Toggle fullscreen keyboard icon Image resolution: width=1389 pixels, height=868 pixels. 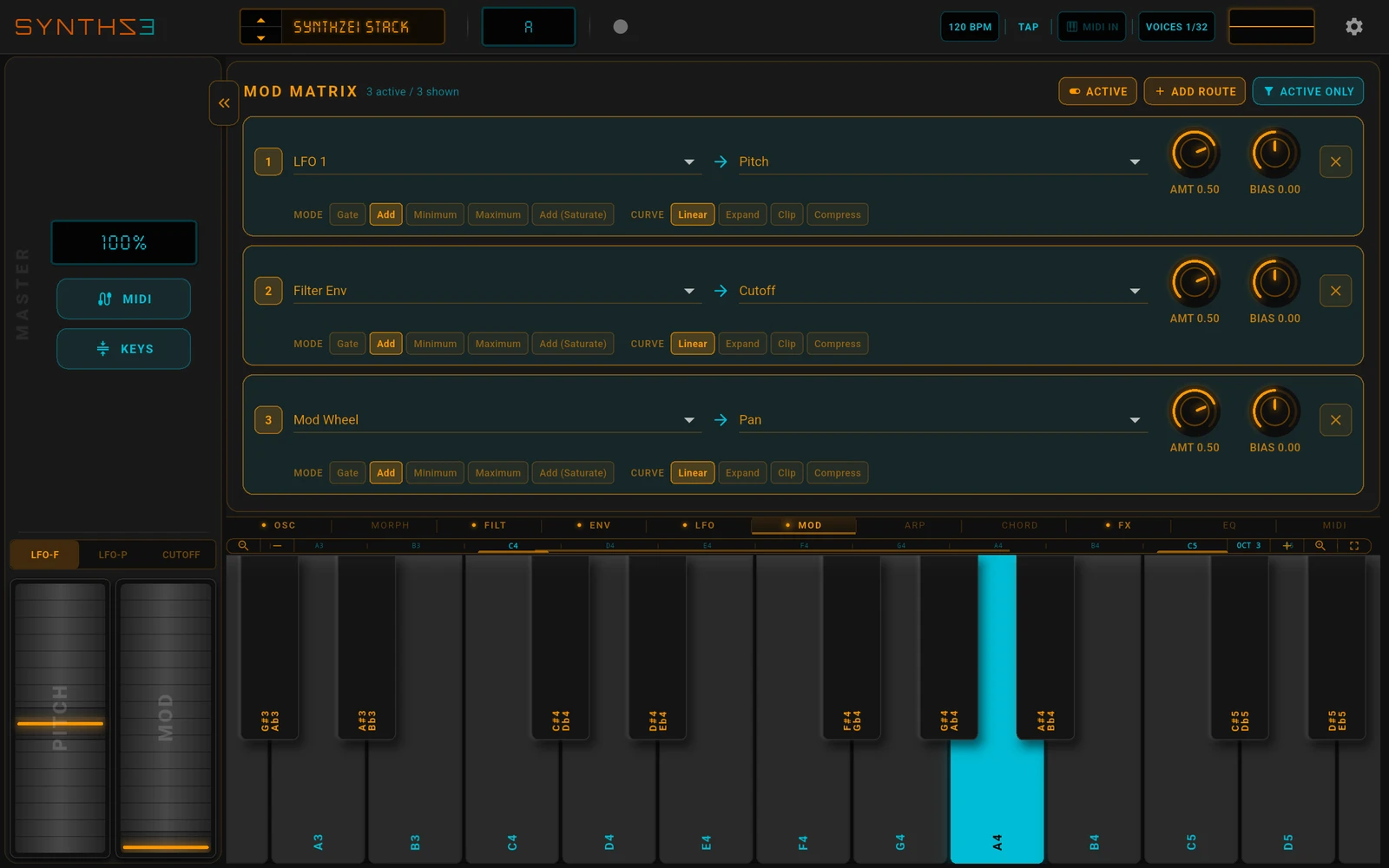tap(1353, 546)
